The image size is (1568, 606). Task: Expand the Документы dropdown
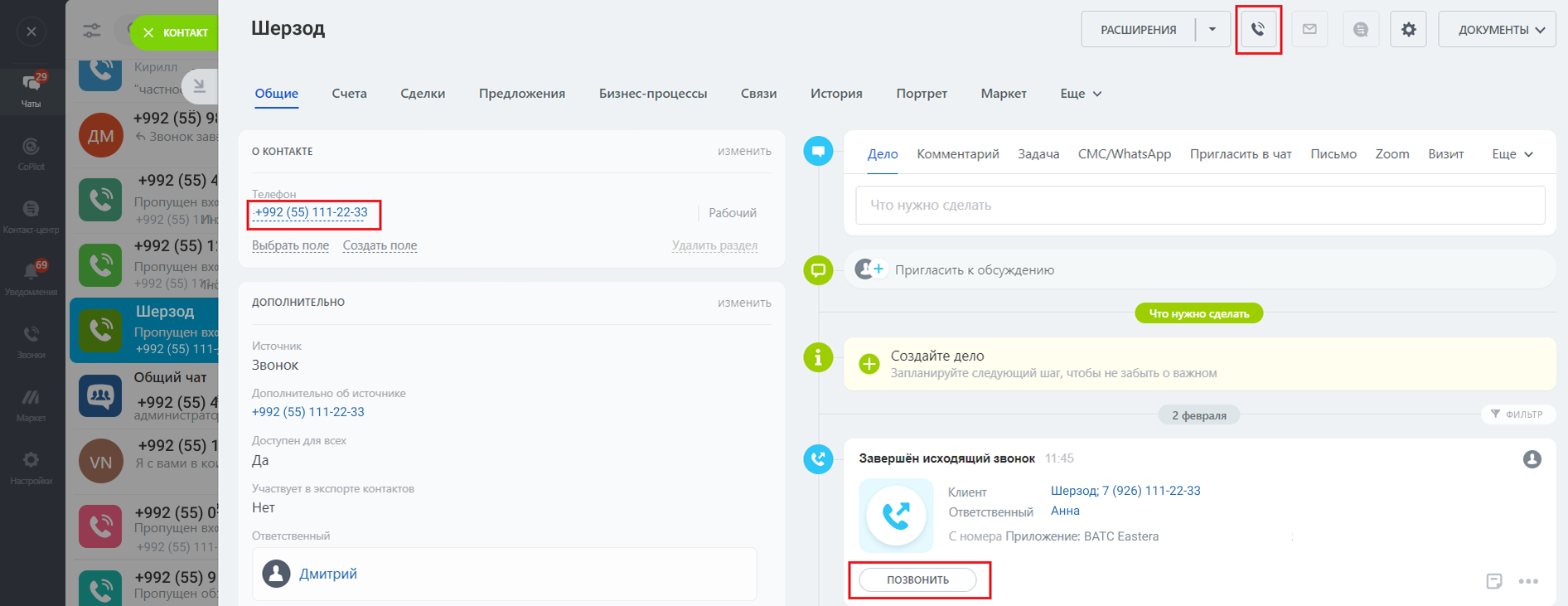coord(1497,30)
